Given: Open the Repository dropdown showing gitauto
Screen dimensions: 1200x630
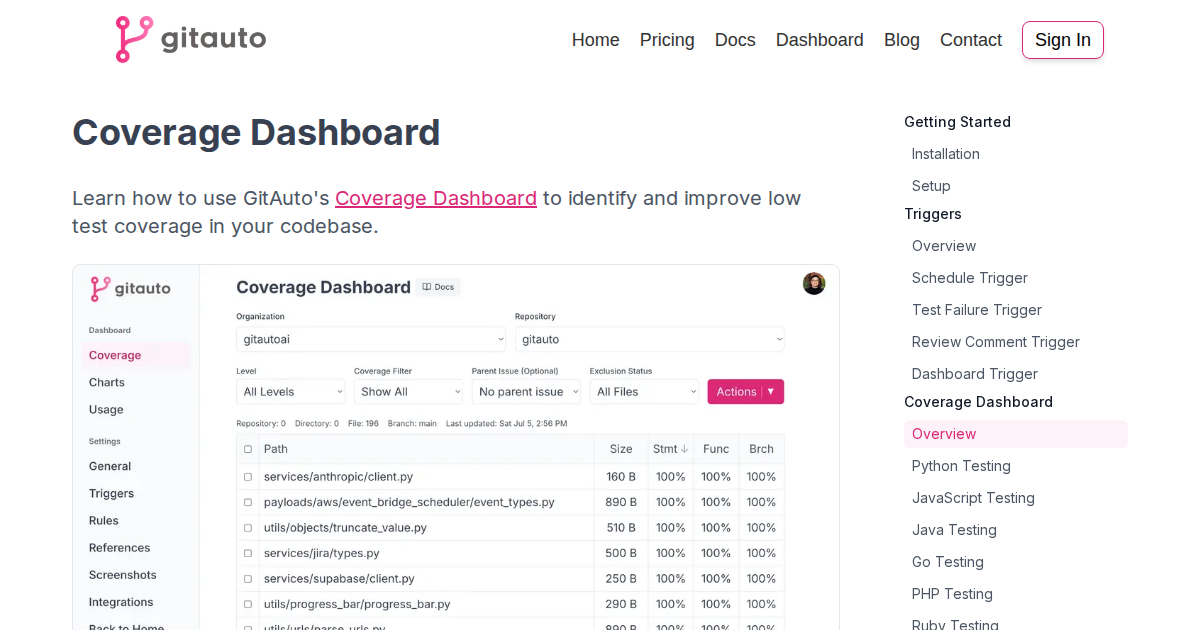Looking at the screenshot, I should 650,339.
